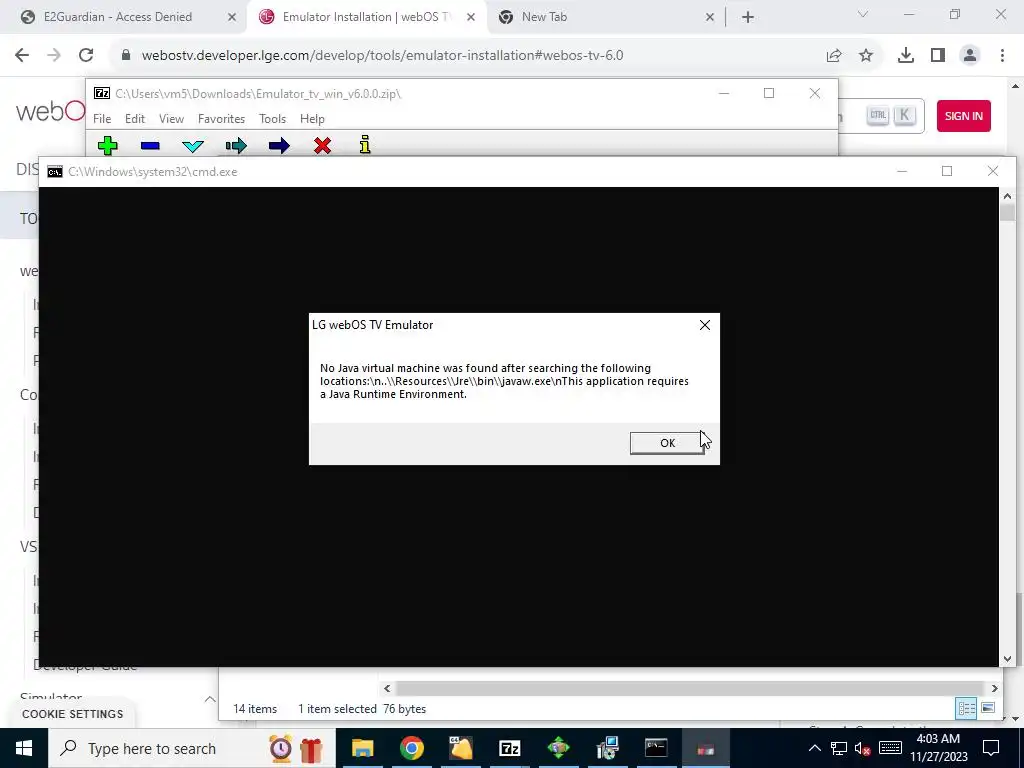Switch to the E2Guardian Access Denied tab
1024x768 pixels.
[x=117, y=17]
